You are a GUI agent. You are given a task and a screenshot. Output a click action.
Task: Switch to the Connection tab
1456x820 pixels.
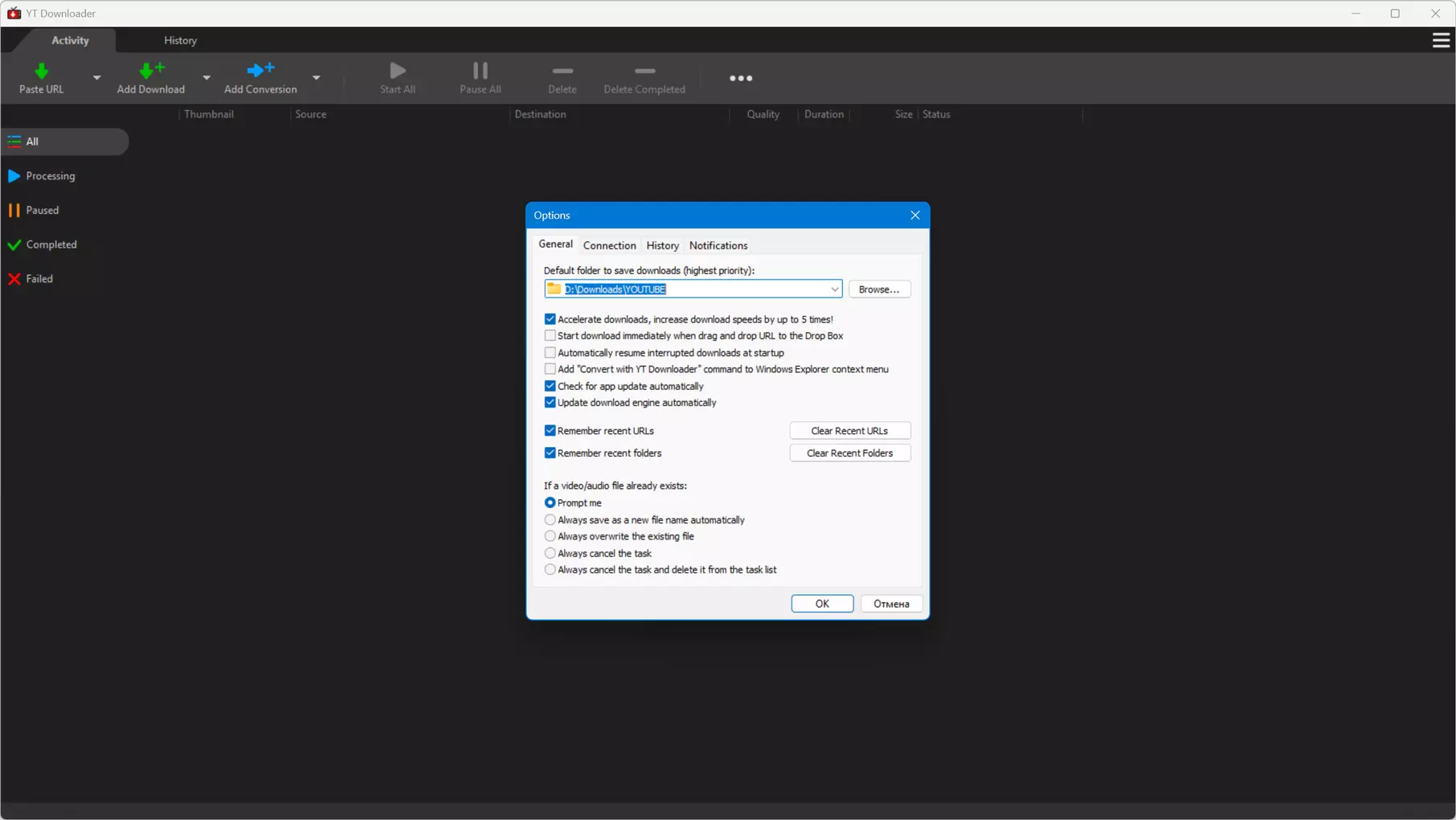609,245
